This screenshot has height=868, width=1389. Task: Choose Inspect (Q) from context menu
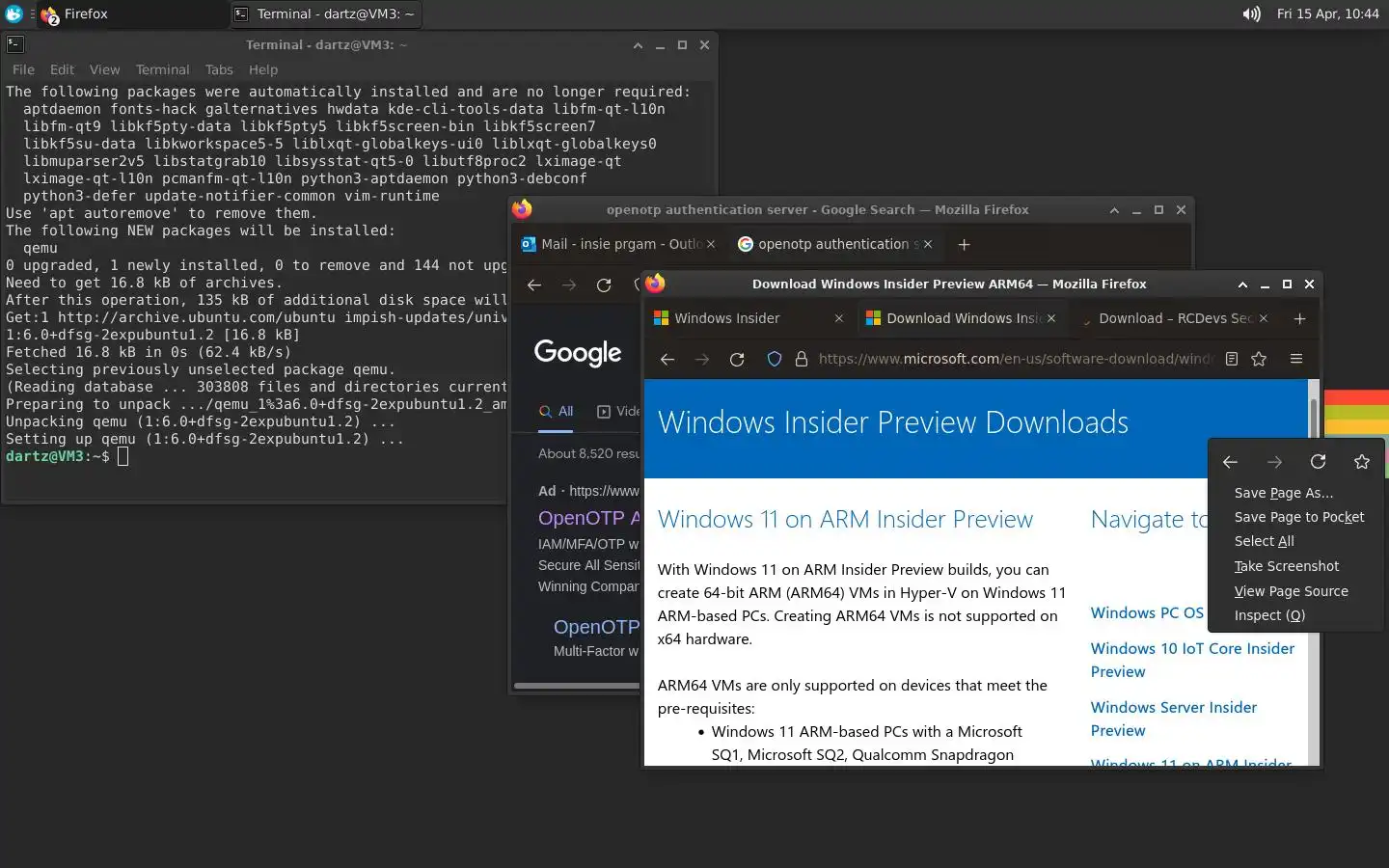click(1294, 615)
